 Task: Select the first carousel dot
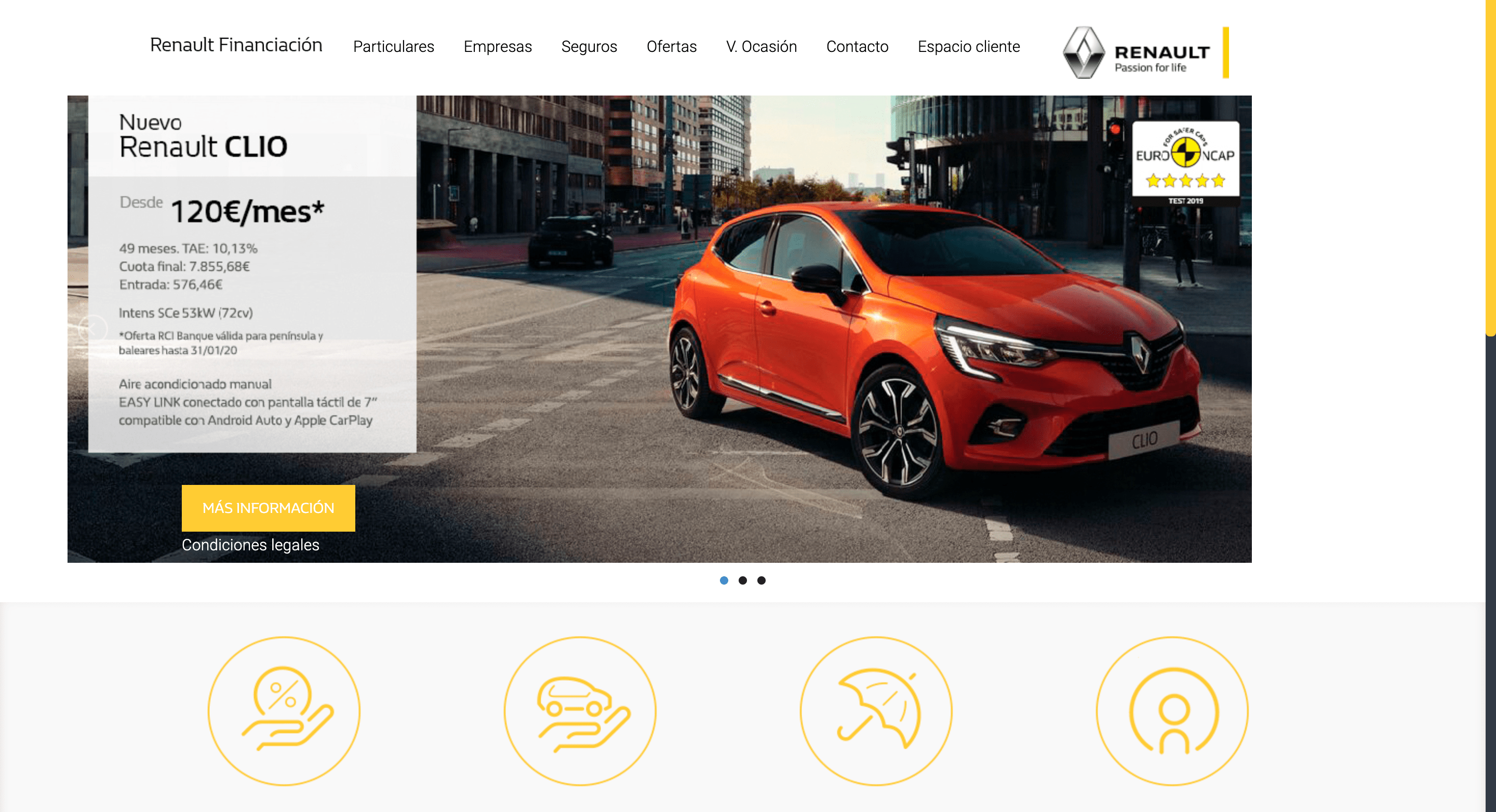pos(724,580)
